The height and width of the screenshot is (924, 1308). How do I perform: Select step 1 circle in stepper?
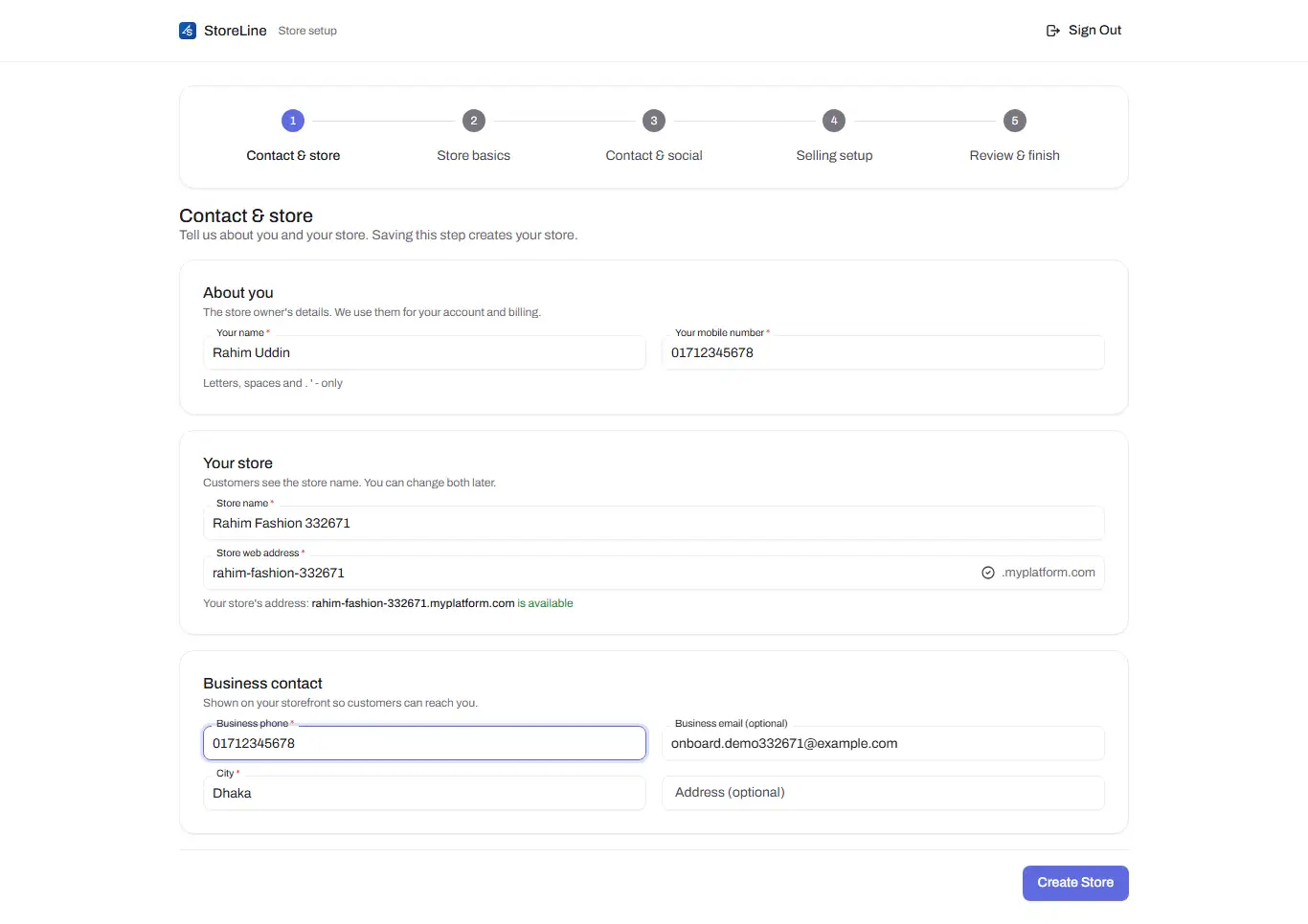[293, 121]
